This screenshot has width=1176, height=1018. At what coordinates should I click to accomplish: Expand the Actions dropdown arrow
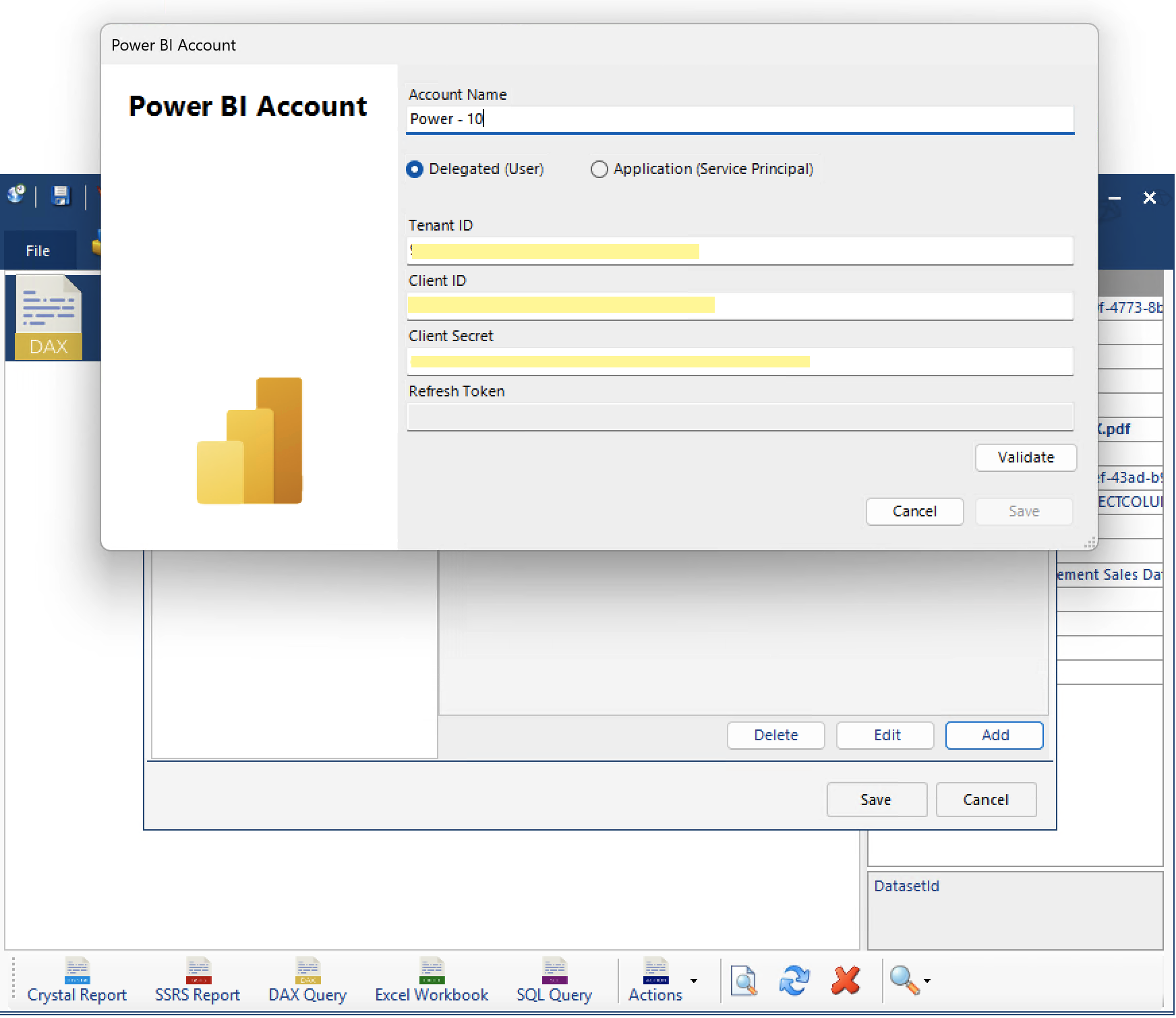click(694, 981)
